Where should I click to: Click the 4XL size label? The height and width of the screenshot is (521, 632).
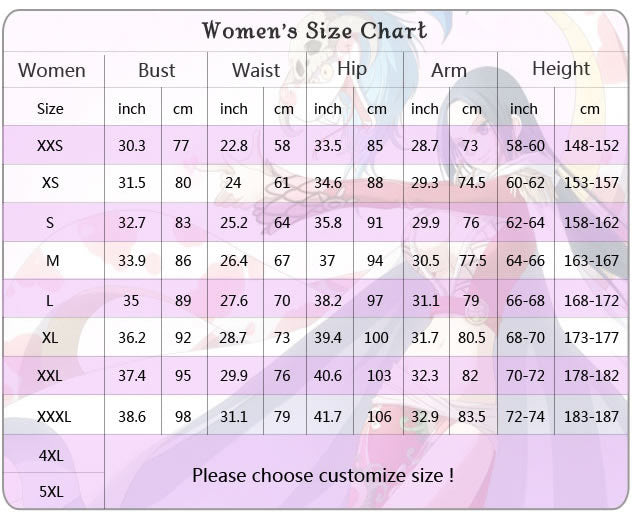pos(52,455)
